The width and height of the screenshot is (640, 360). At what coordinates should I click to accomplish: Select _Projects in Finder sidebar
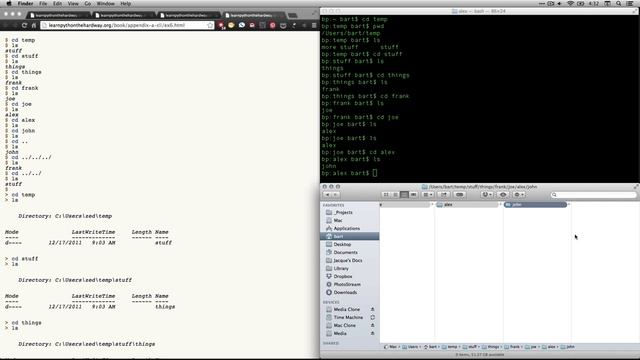pyautogui.click(x=350, y=213)
